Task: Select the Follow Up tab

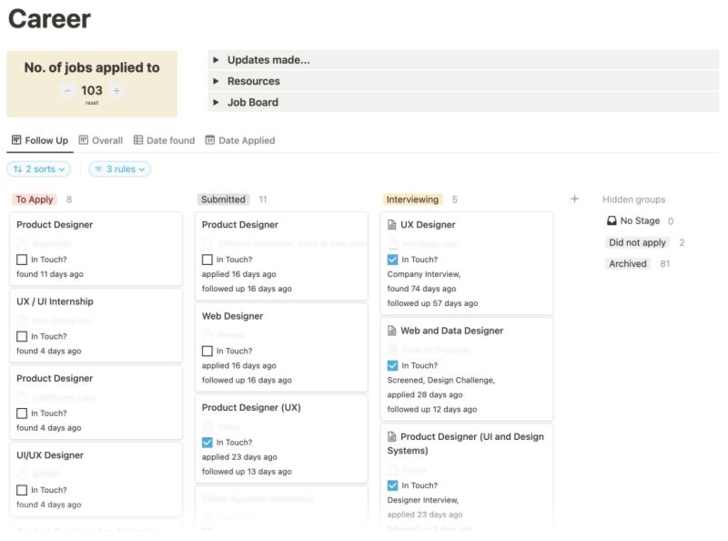Action: tap(38, 141)
